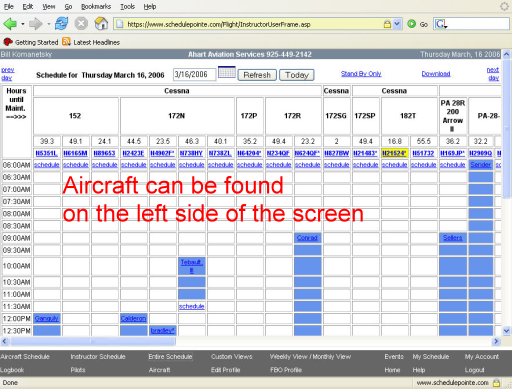
Task: Open the Stand By Only link
Action: [361, 74]
